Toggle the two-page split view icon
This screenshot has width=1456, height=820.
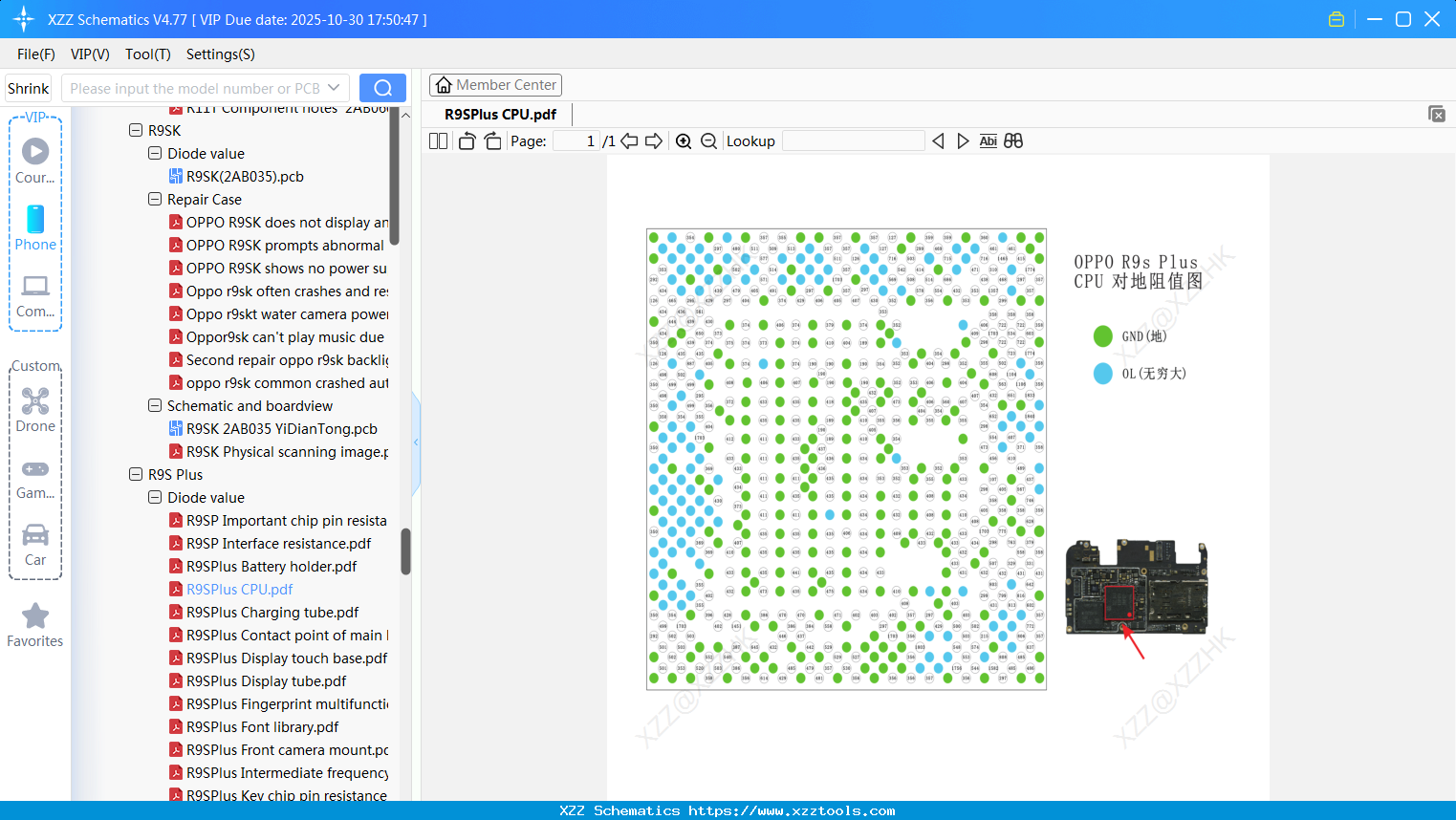(438, 140)
